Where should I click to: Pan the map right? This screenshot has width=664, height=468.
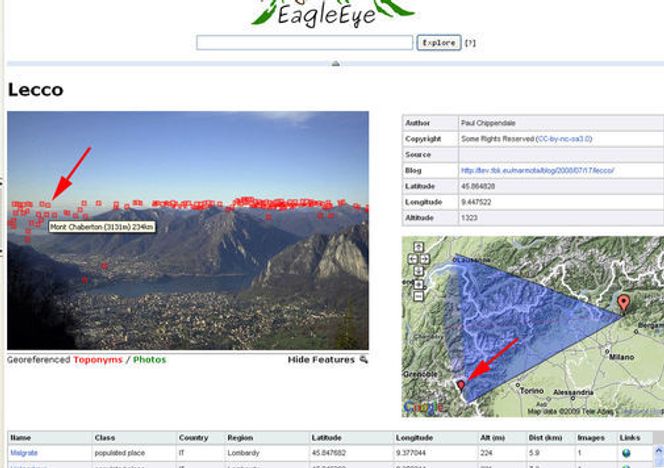[x=424, y=259]
